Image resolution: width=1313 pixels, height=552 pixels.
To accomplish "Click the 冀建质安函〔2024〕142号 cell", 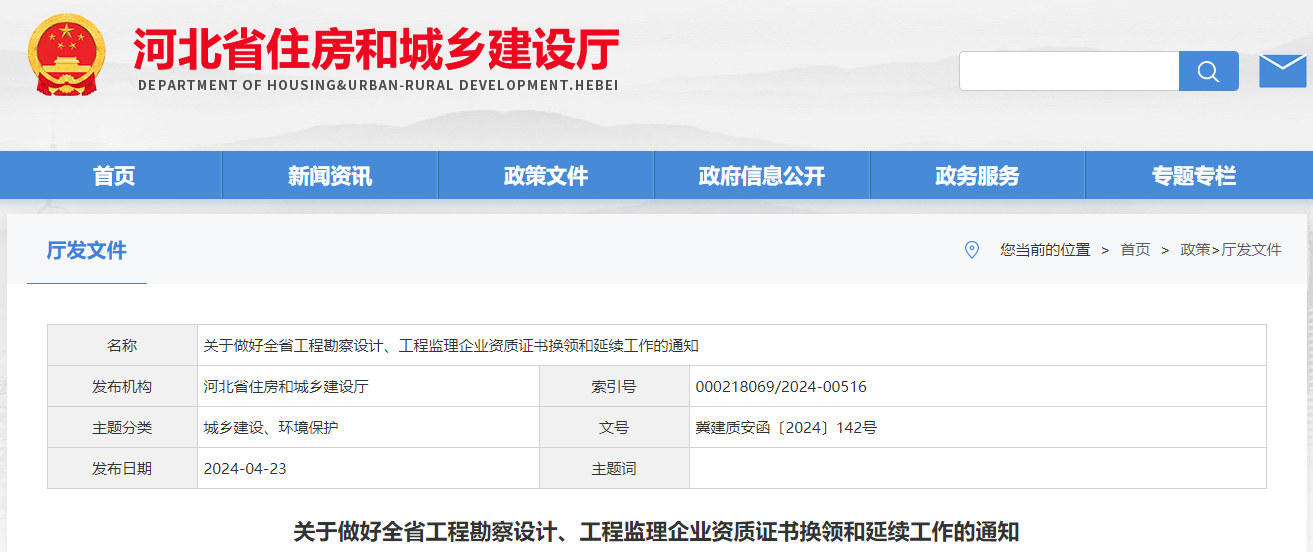I will click(x=978, y=427).
